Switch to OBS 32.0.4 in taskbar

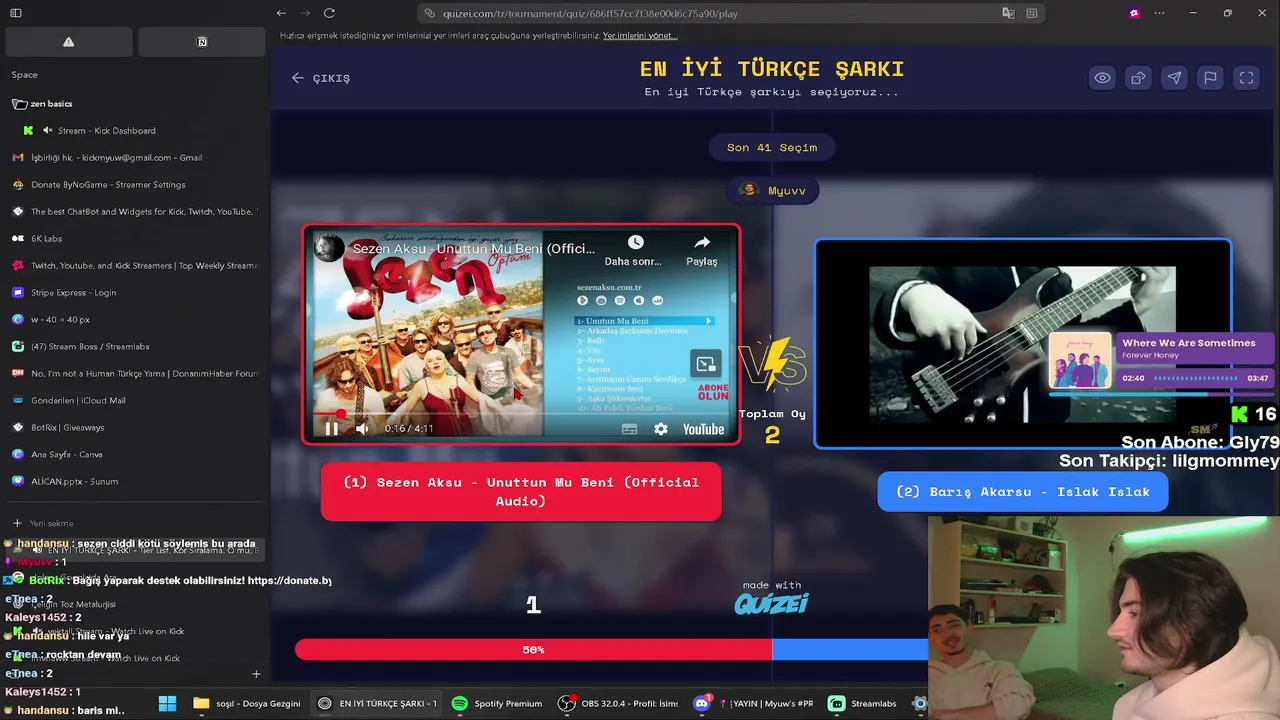tap(619, 703)
